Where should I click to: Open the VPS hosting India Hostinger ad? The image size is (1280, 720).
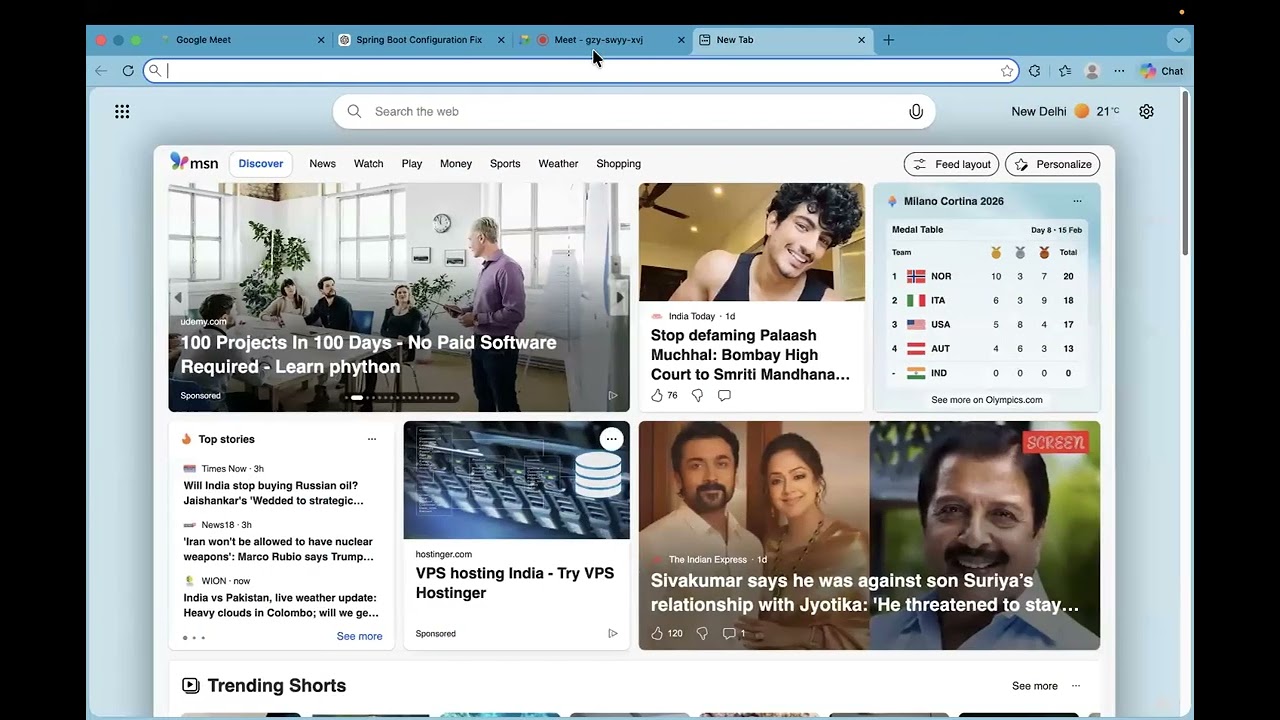point(515,583)
